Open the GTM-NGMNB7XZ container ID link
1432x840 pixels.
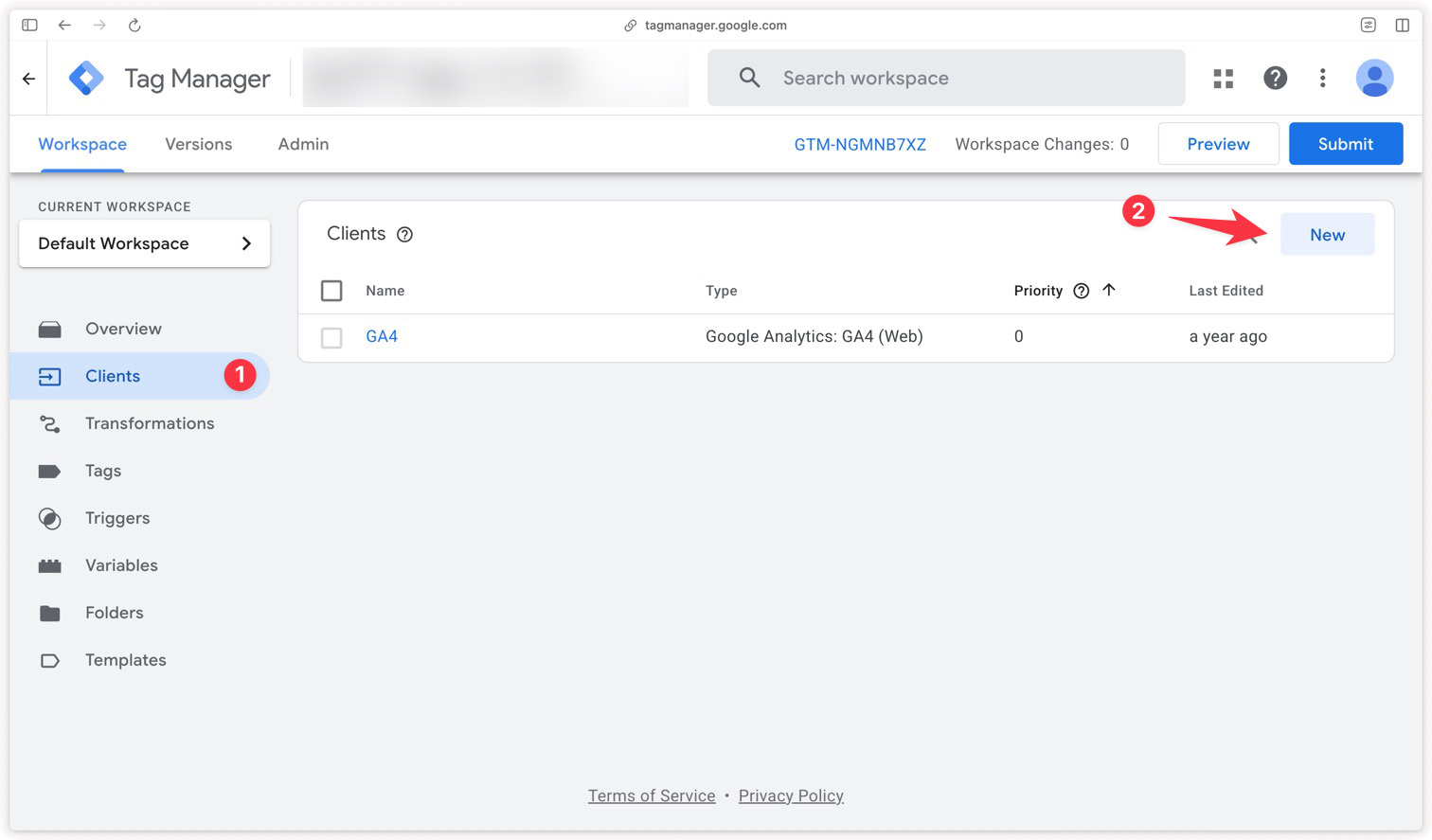pos(860,144)
